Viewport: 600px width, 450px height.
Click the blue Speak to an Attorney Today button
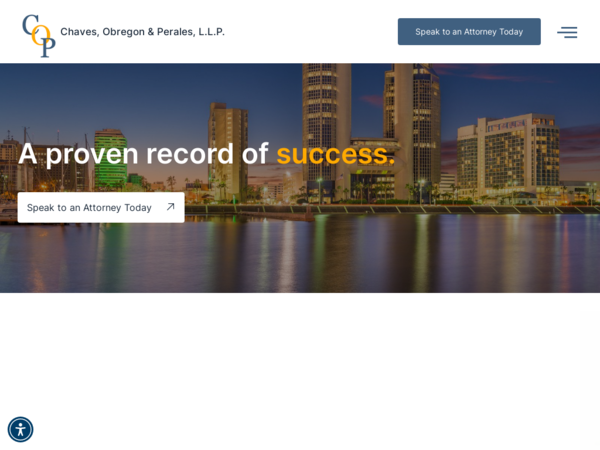point(469,32)
